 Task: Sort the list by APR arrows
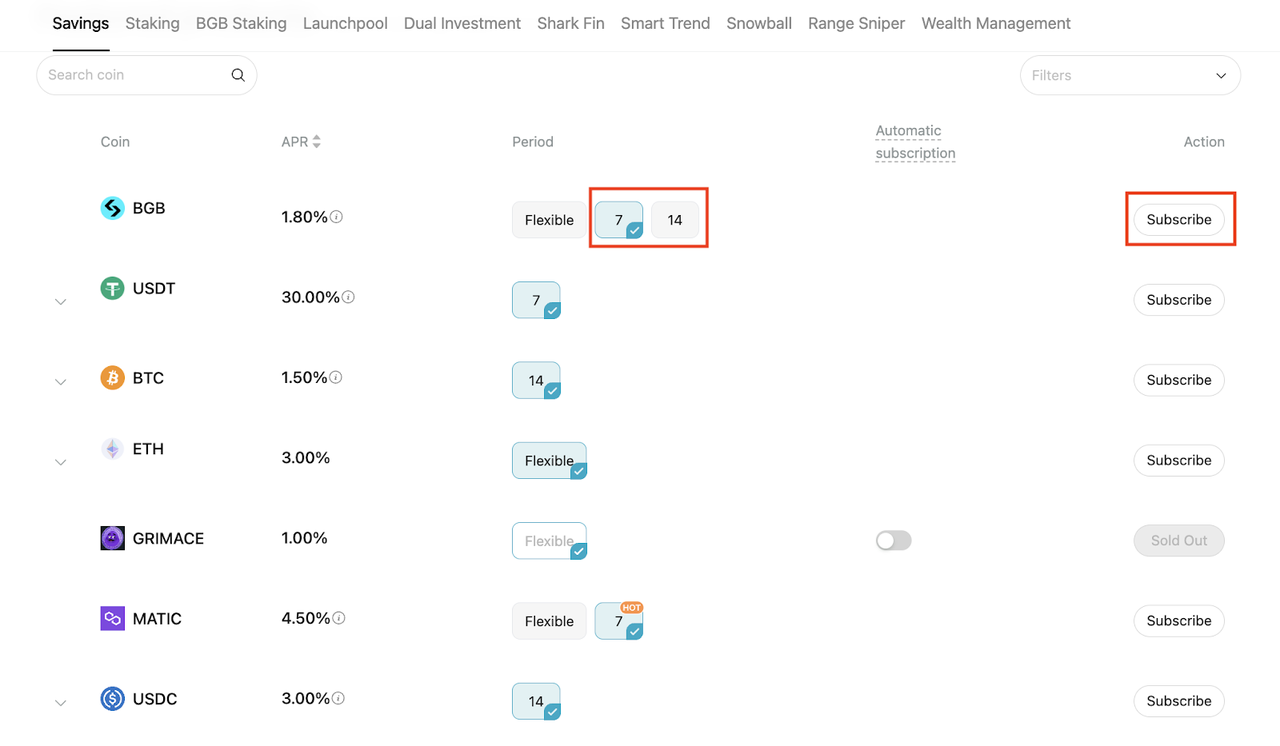coord(316,142)
